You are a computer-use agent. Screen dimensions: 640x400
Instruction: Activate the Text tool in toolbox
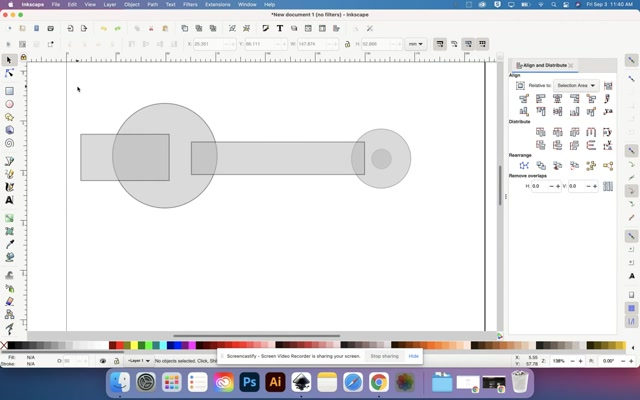coord(10,200)
